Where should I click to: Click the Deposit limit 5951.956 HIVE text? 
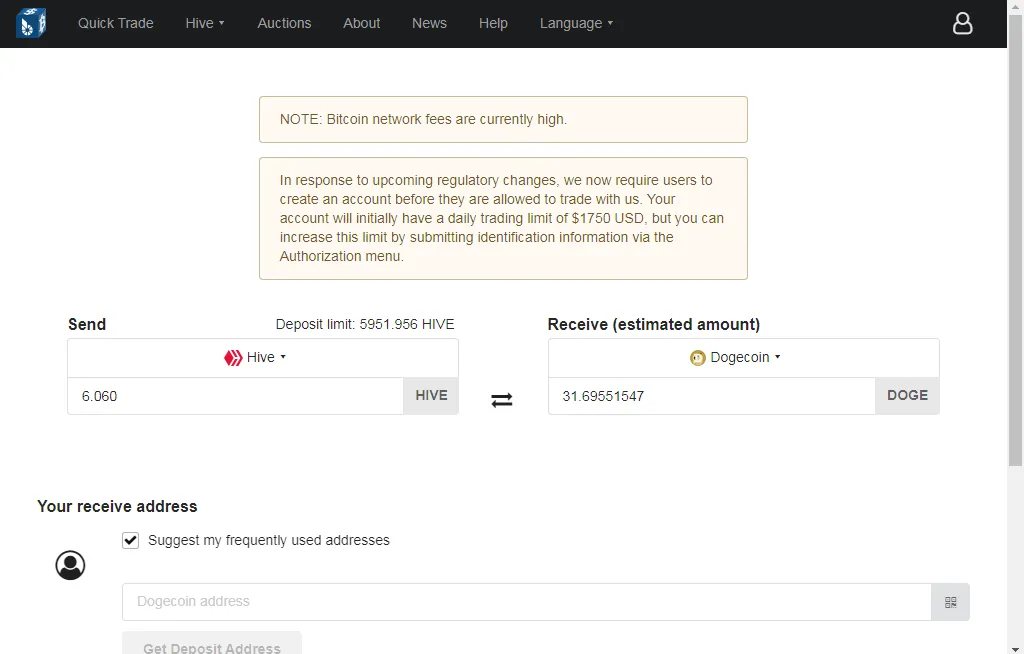click(x=365, y=324)
